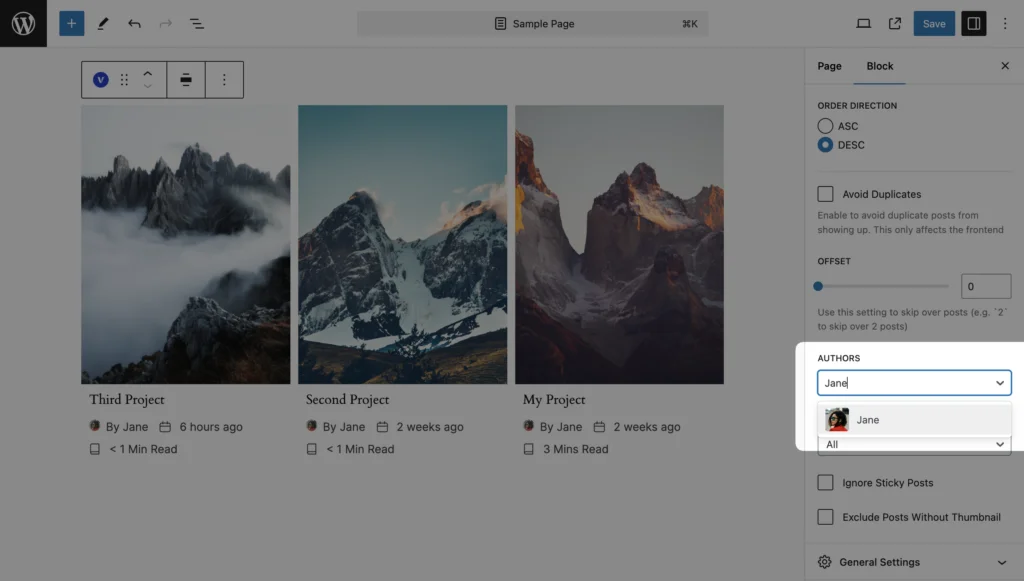The image size is (1024, 581).
Task: Click the Offset slider handle
Action: click(x=818, y=286)
